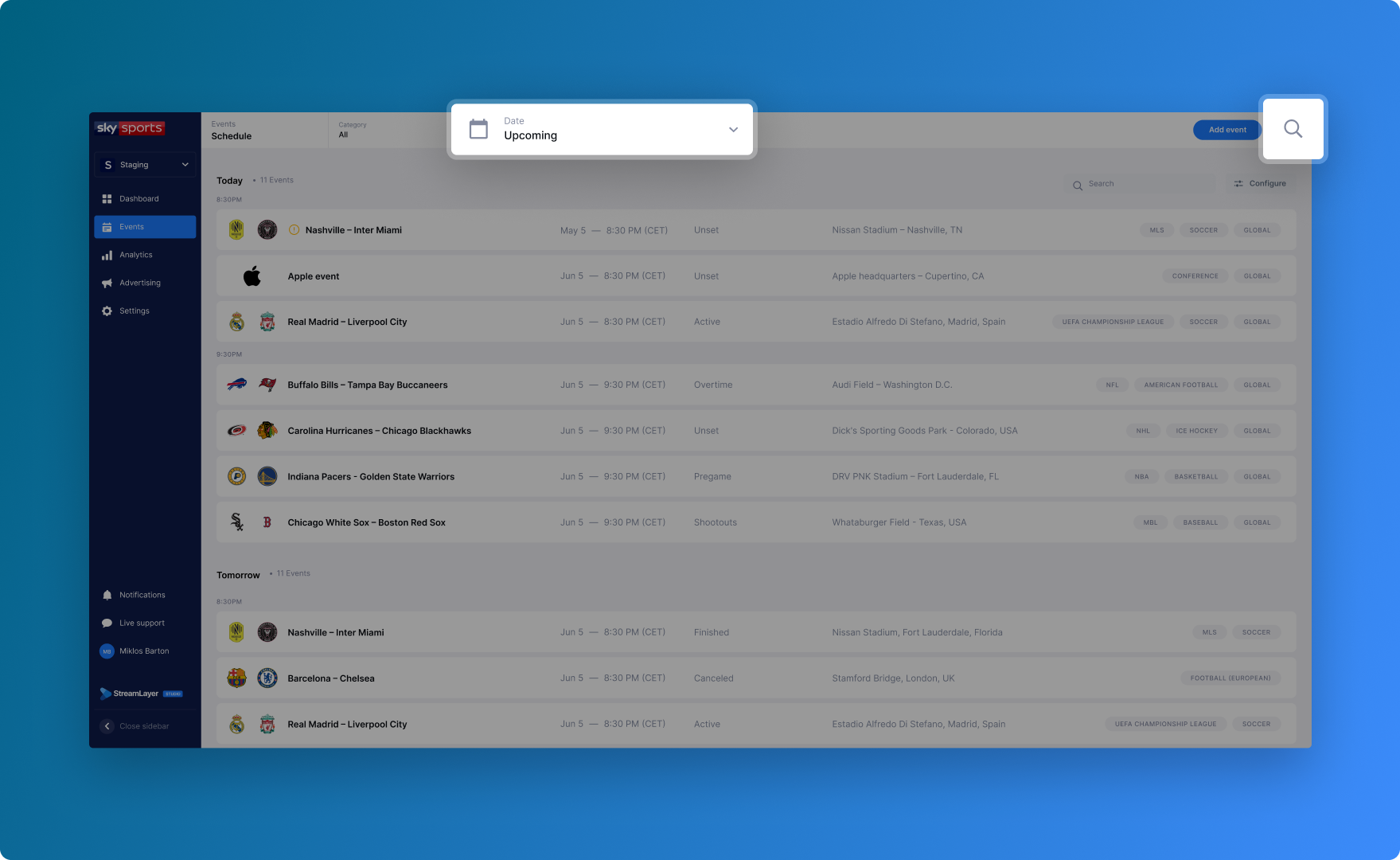The width and height of the screenshot is (1400, 860).
Task: Click the Search input field
Action: [x=1141, y=184]
